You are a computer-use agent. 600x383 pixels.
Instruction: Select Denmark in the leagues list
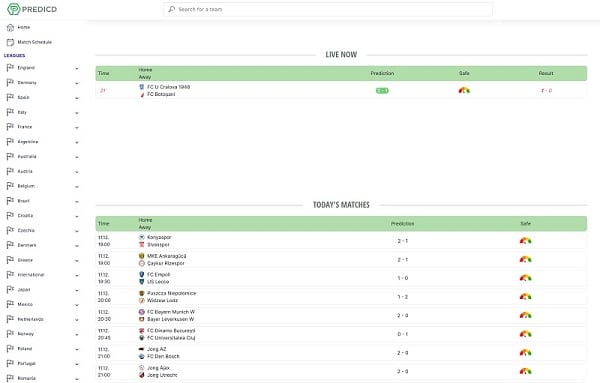pos(27,245)
